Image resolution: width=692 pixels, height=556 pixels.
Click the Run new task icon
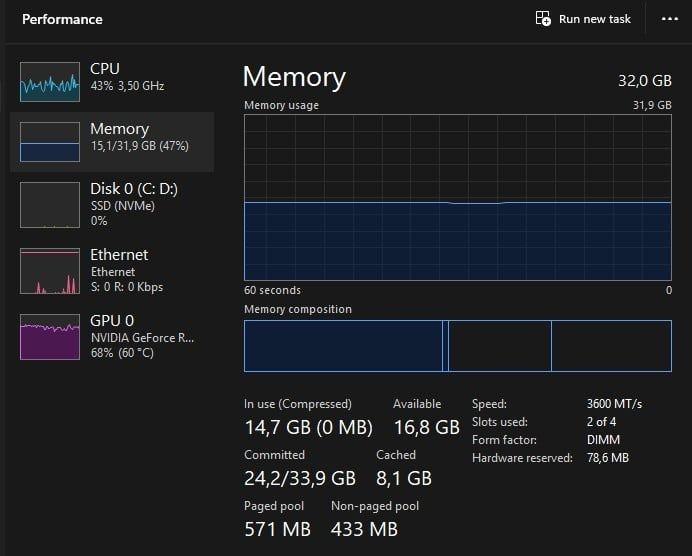click(543, 19)
